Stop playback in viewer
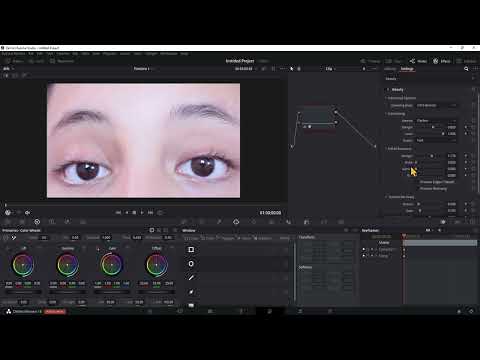 [134, 212]
